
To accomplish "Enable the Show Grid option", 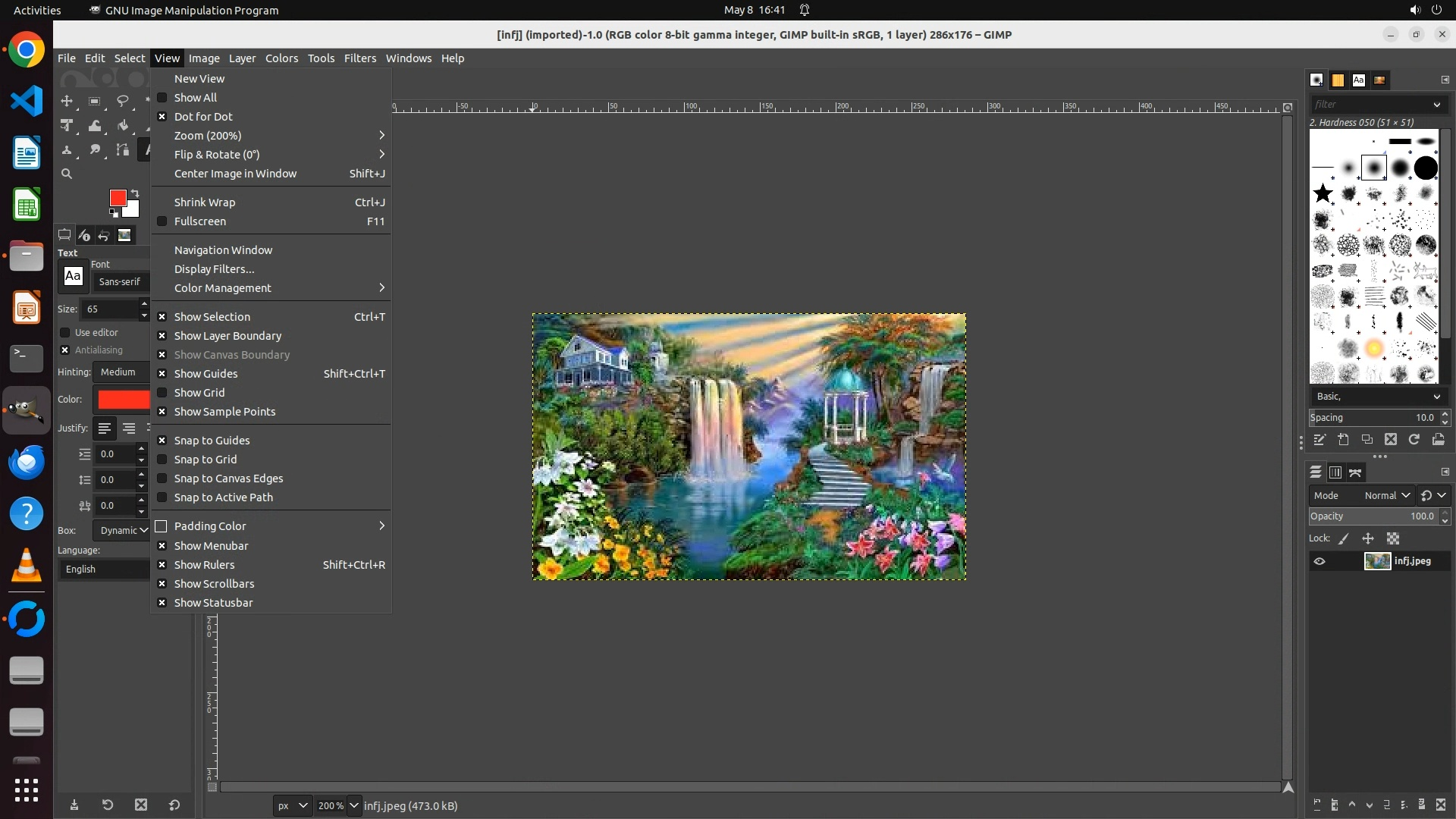I will (x=199, y=393).
